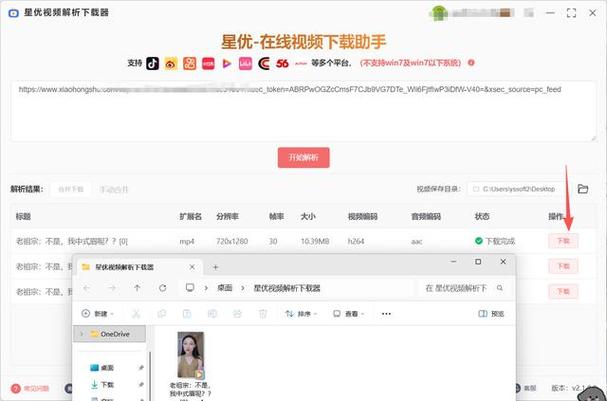Click the 开始解析 start parsing button
The width and height of the screenshot is (607, 401).
(303, 157)
